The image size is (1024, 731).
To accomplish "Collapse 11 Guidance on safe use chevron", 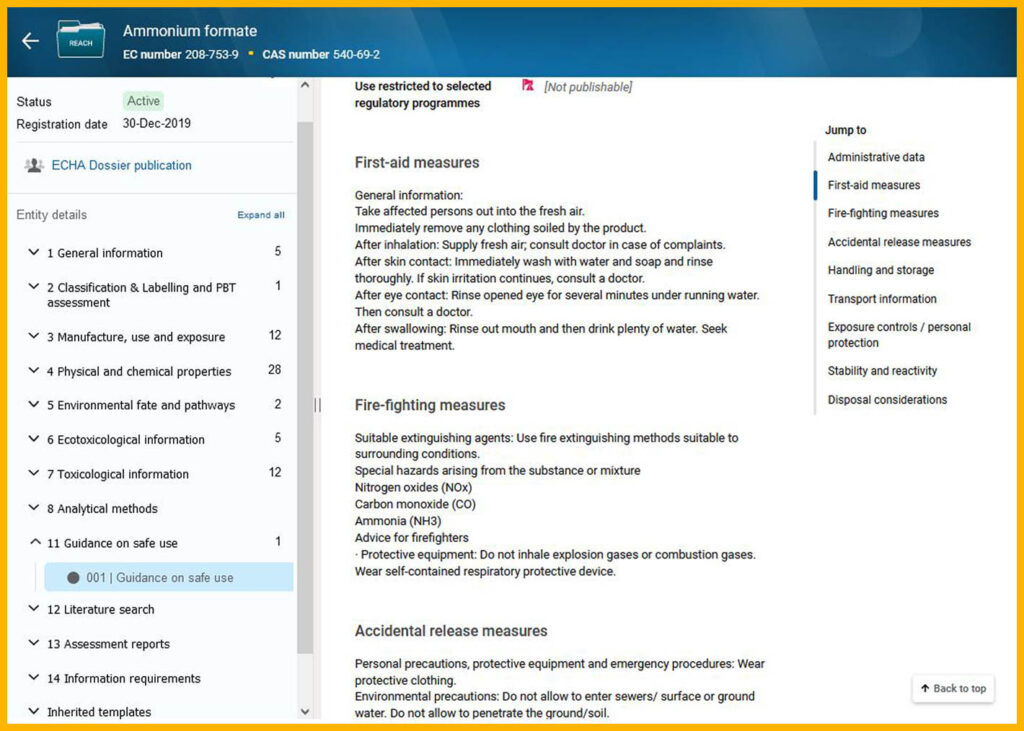I will click(x=34, y=542).
